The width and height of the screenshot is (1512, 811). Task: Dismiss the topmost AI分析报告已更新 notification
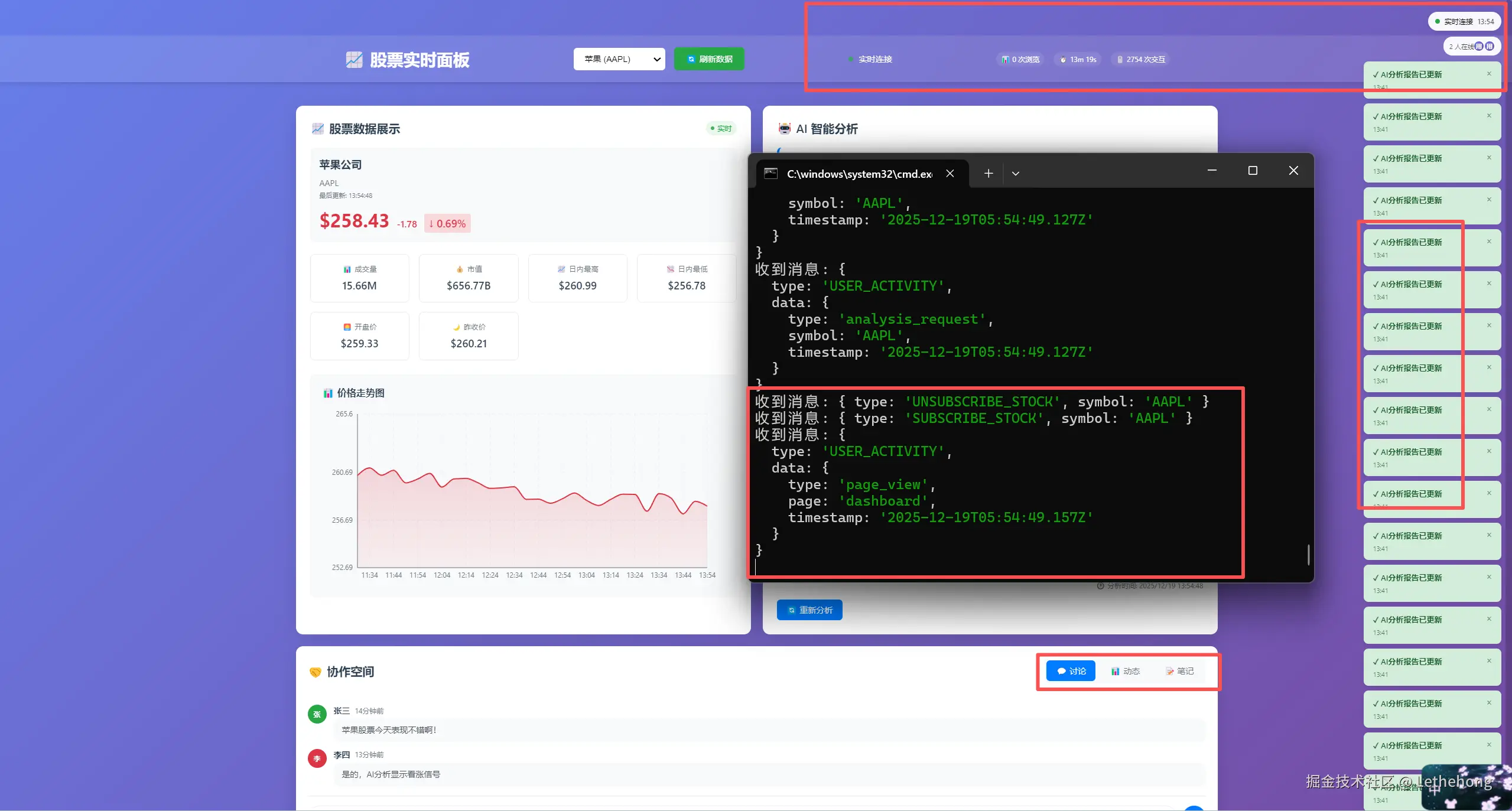(1489, 74)
